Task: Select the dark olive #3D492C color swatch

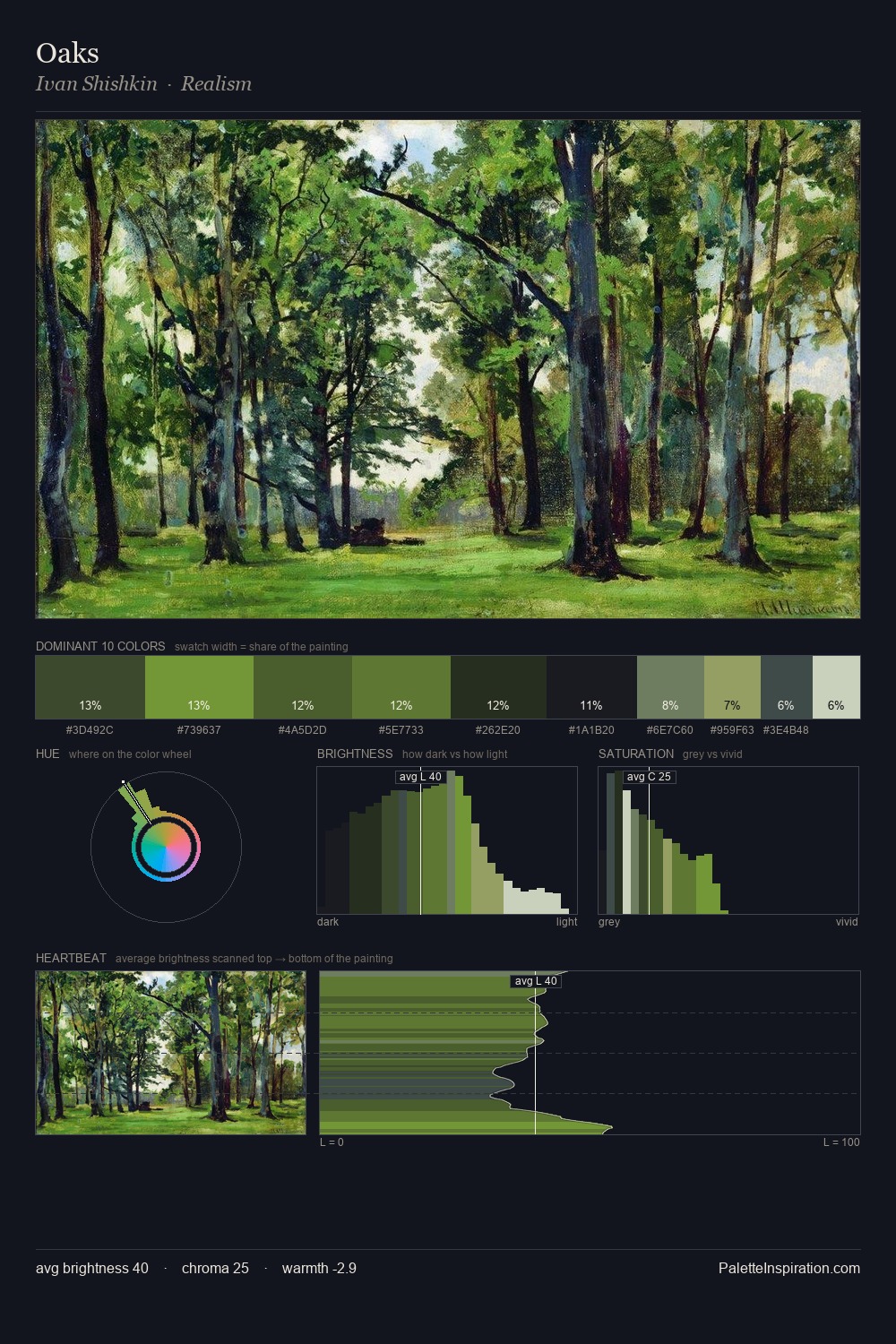Action: click(90, 687)
